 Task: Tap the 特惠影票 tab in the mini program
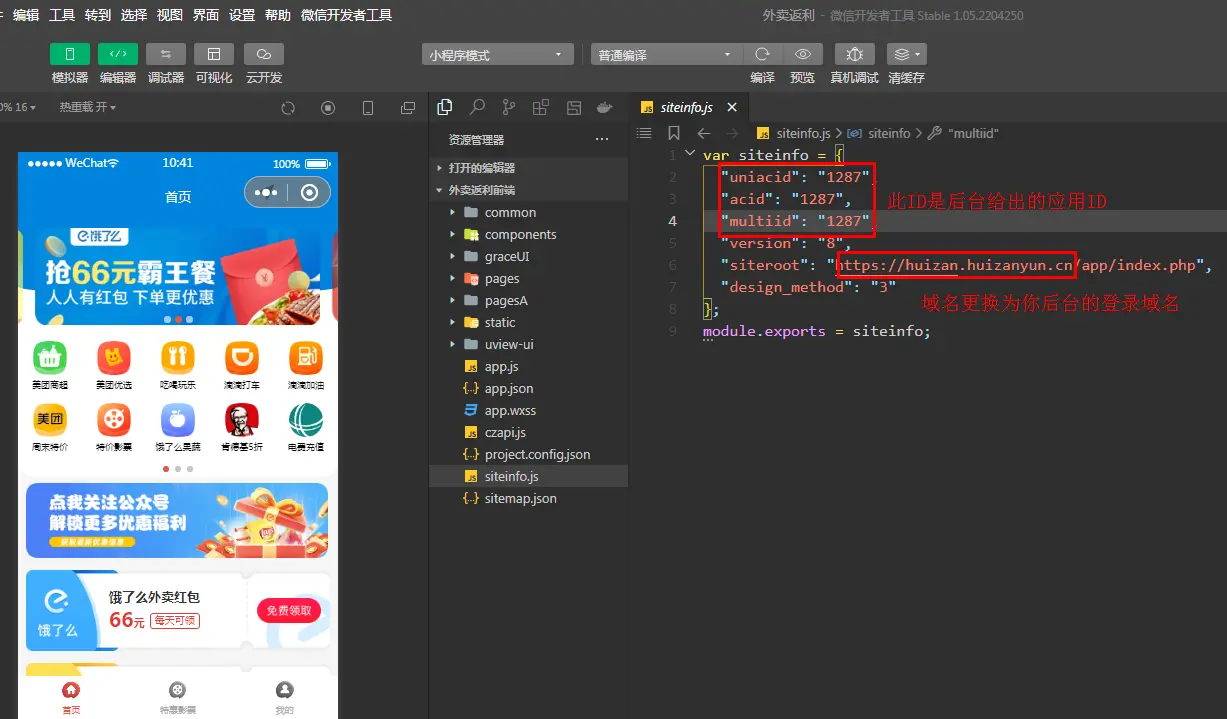click(178, 698)
